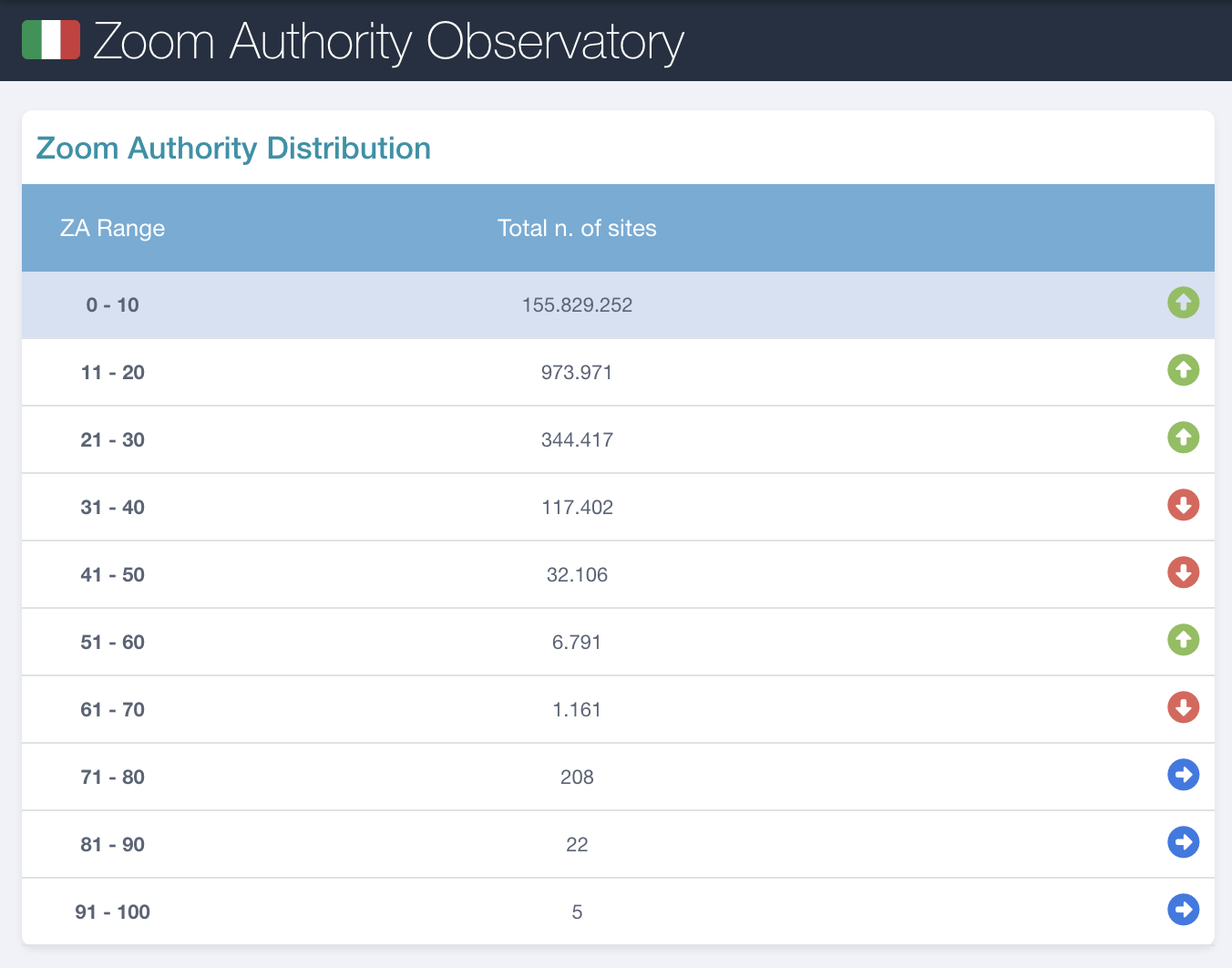Click the value 973.971
The height and width of the screenshot is (968, 1232).
(577, 373)
